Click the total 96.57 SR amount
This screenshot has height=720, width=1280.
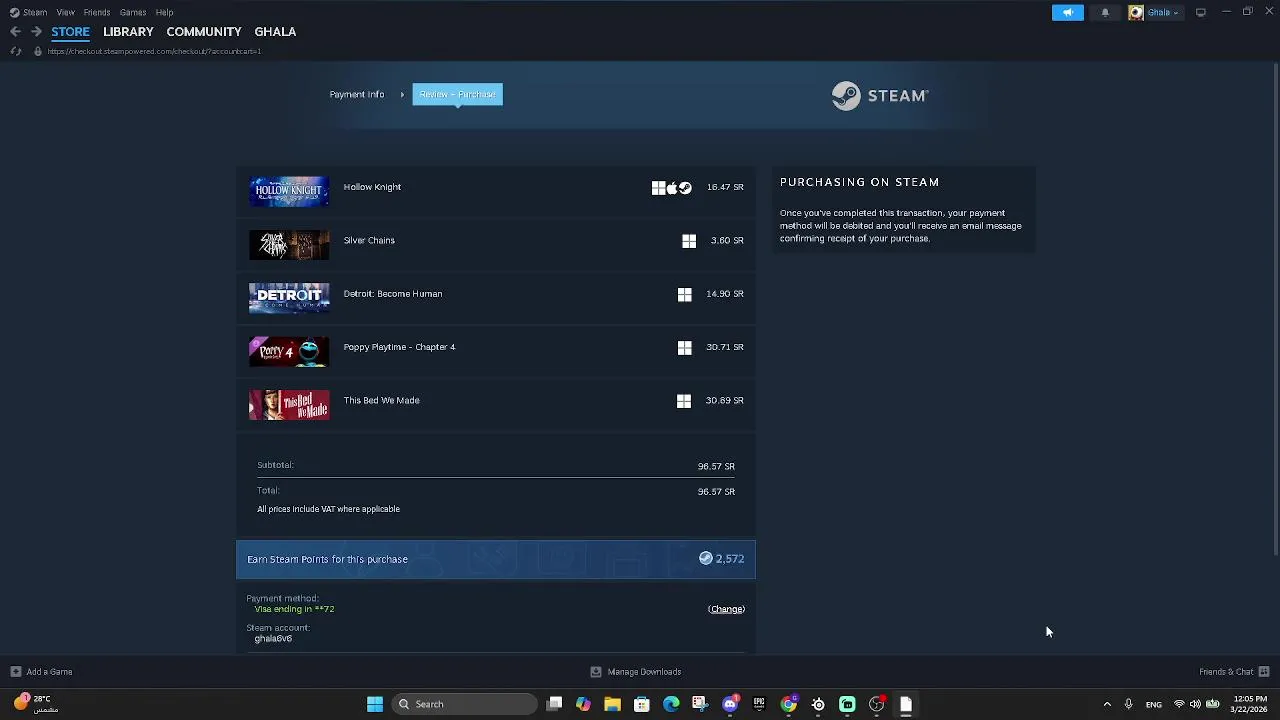[716, 492]
